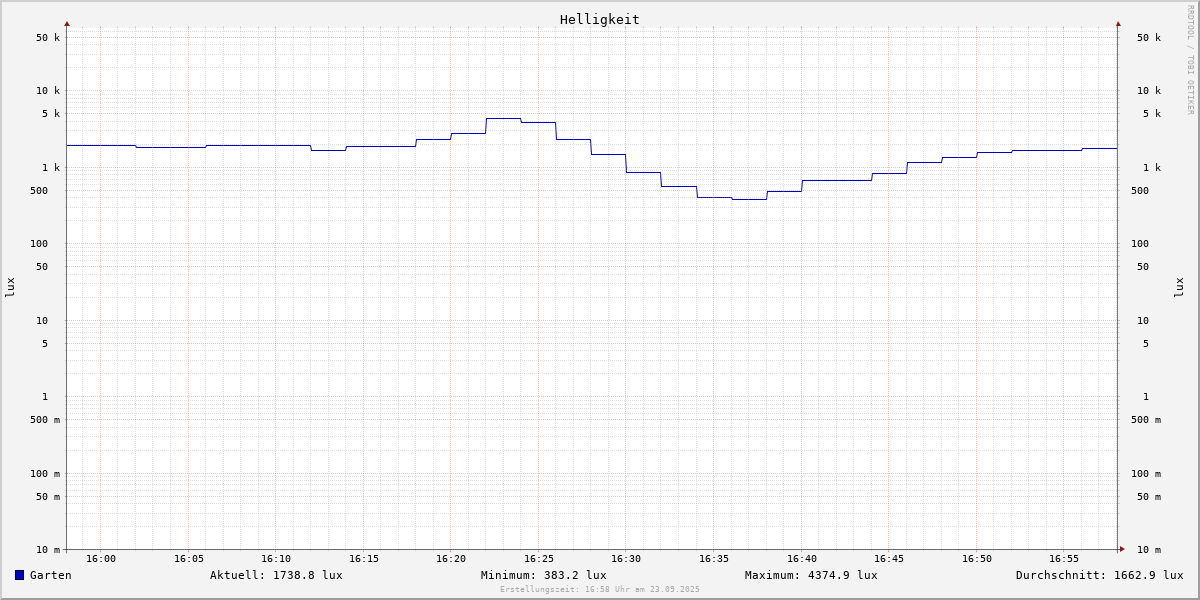Viewport: 1200px width, 600px height.
Task: Click the Minimum 383.2 lux value
Action: (x=543, y=575)
